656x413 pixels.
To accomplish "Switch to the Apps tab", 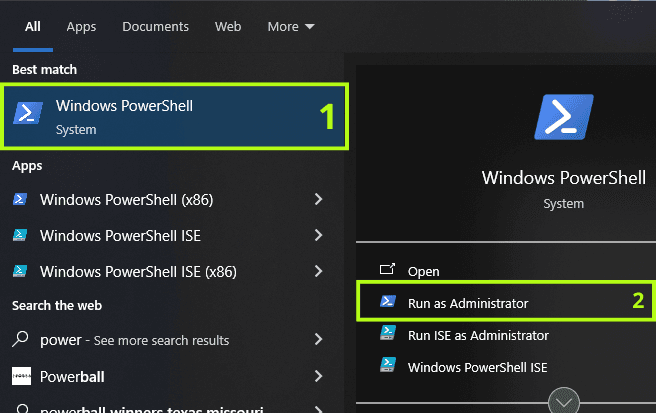I will click(81, 27).
